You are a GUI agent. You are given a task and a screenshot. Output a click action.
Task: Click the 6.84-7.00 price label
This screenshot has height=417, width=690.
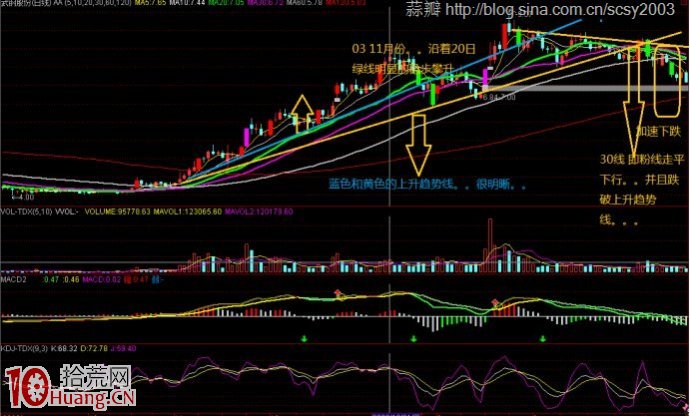[x=499, y=97]
